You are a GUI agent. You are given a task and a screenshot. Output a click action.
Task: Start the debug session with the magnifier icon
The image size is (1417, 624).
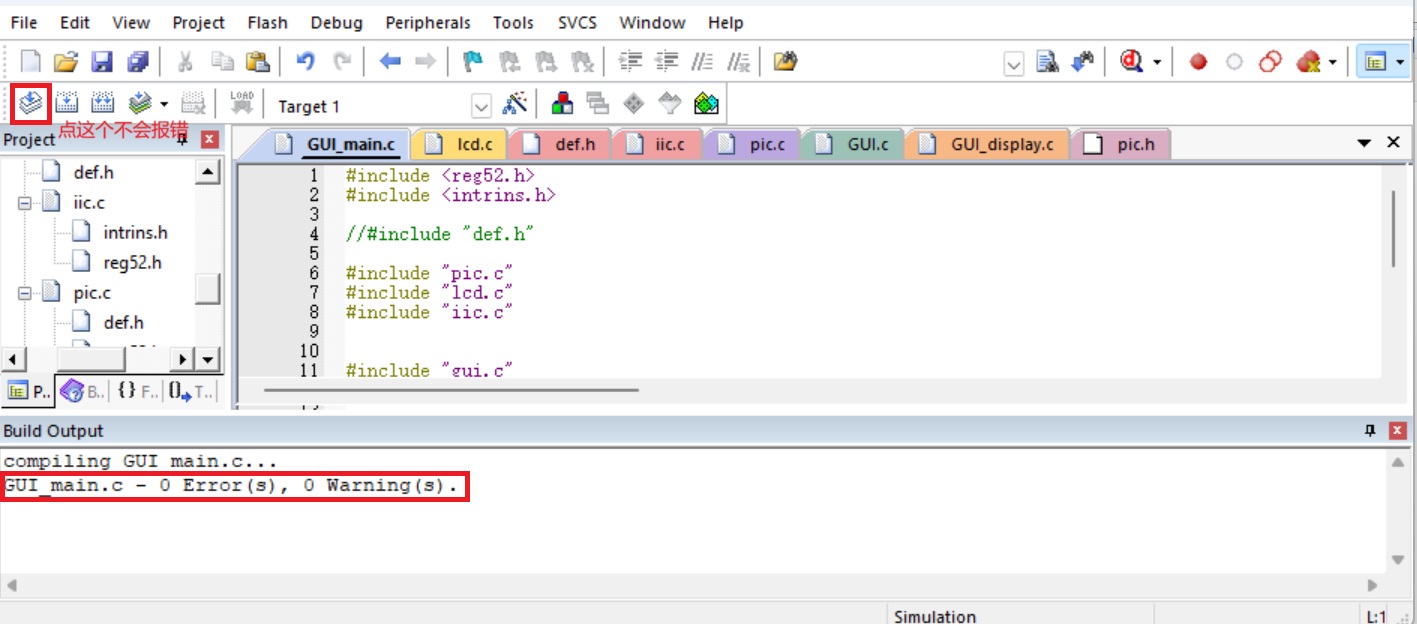tap(1131, 62)
